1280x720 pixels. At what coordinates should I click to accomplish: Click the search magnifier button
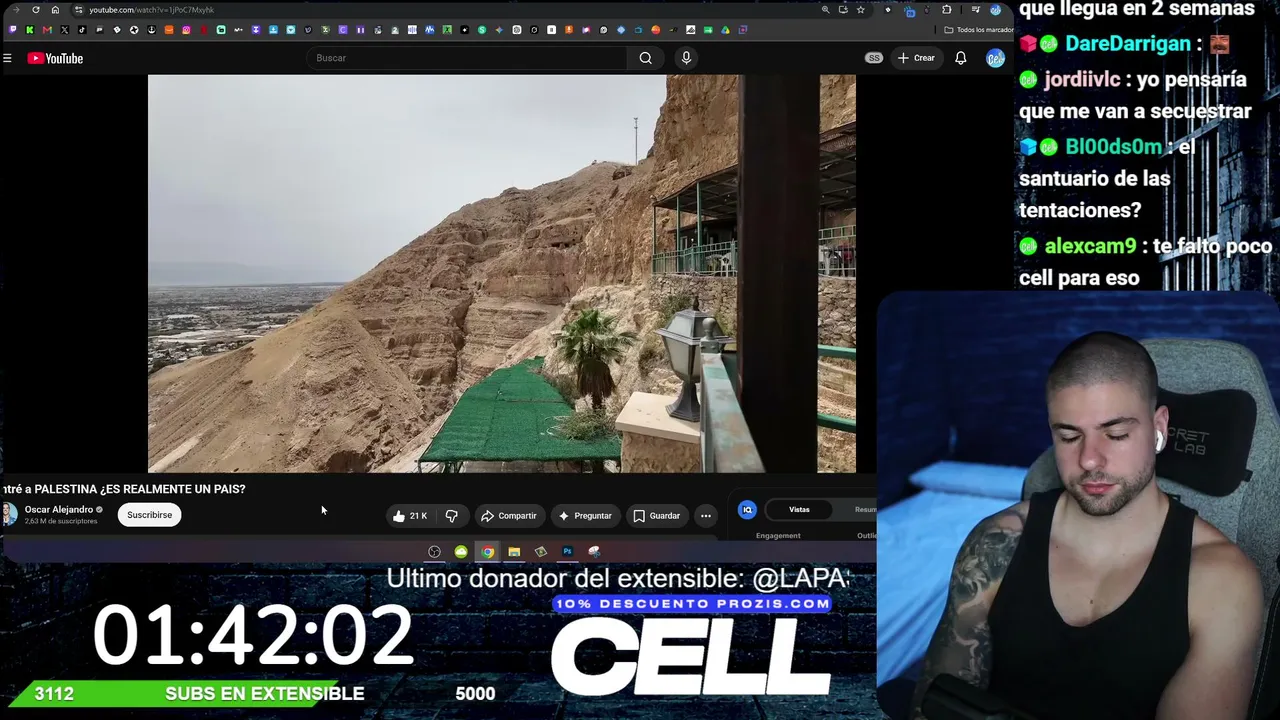(646, 58)
